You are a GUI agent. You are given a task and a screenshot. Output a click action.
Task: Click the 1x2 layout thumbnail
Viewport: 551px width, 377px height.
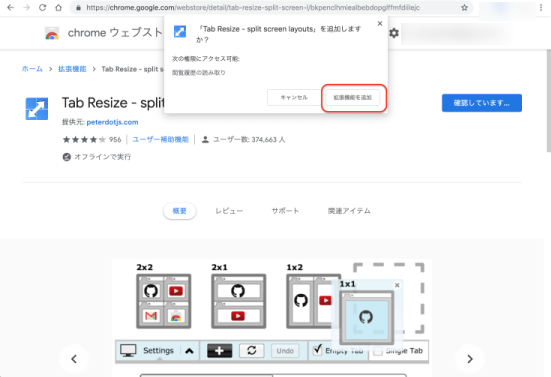[309, 301]
